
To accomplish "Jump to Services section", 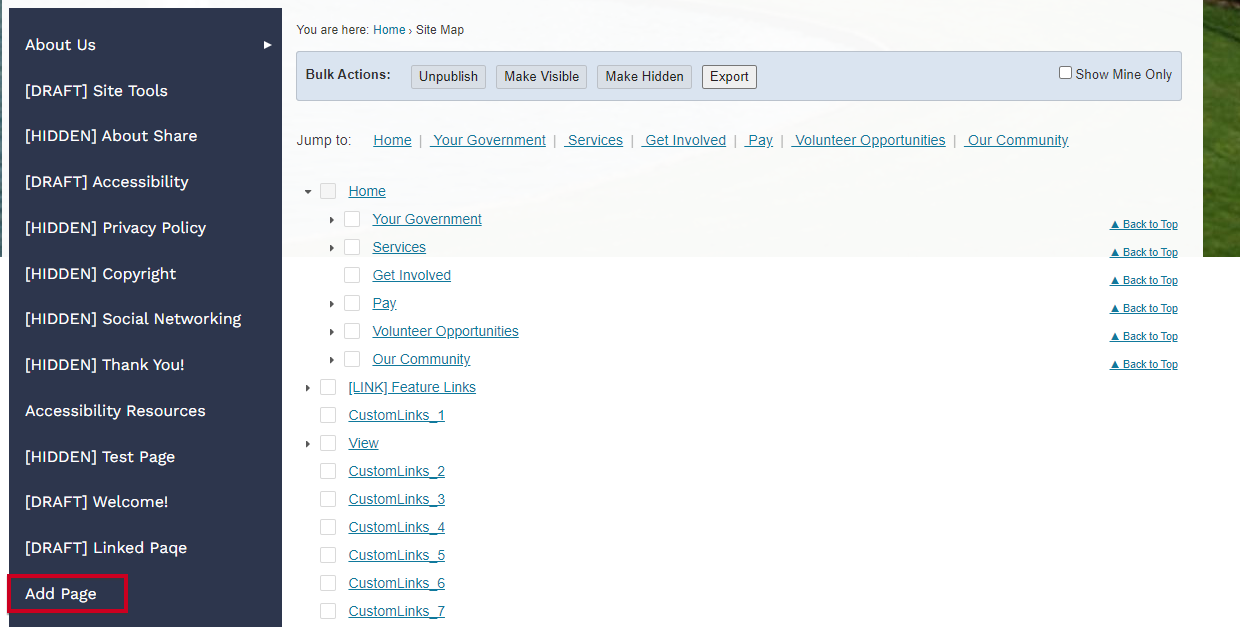I will 594,140.
